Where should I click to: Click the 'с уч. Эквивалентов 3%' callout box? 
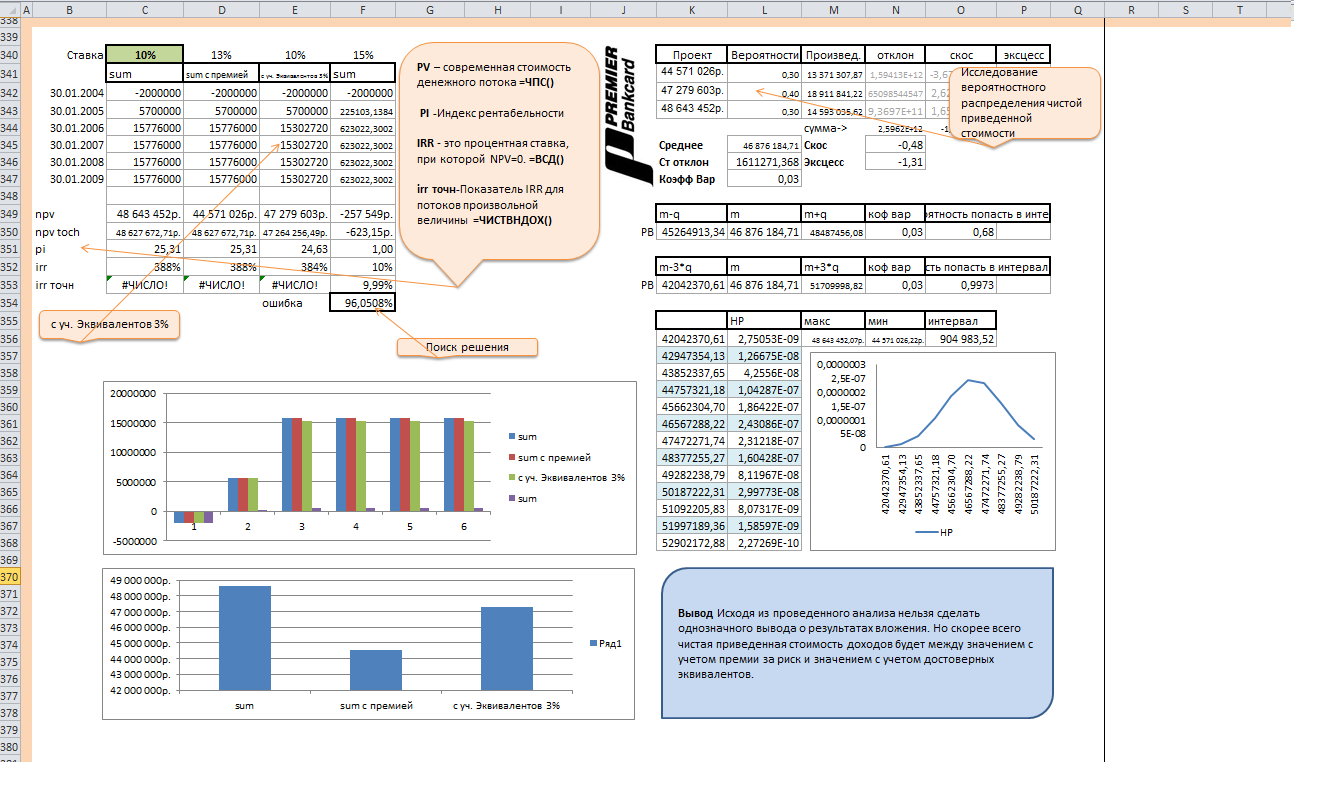109,326
